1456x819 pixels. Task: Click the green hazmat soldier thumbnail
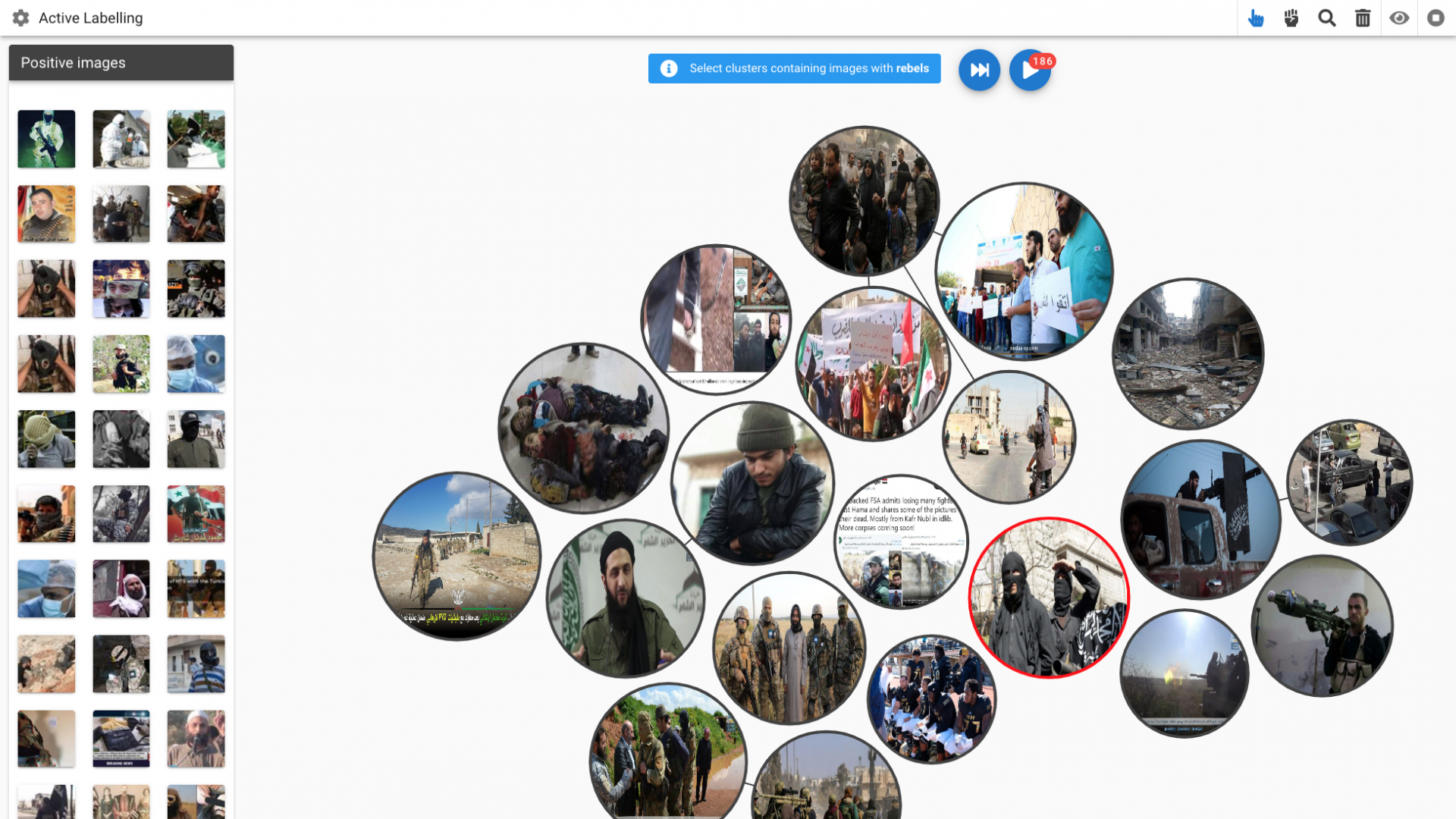click(46, 139)
